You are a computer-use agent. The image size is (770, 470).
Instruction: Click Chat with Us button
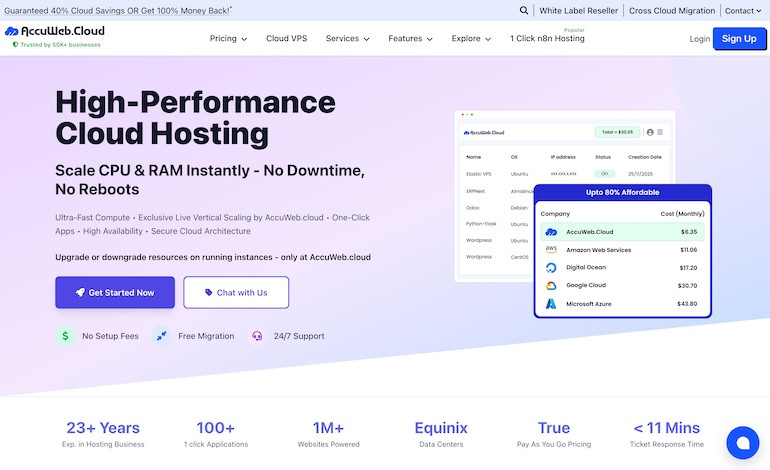236,292
